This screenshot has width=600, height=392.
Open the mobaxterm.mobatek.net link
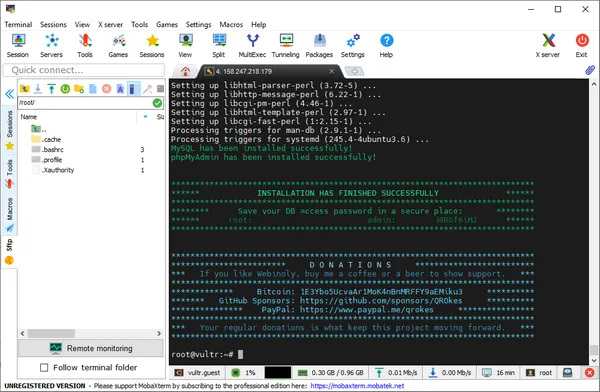(x=357, y=386)
